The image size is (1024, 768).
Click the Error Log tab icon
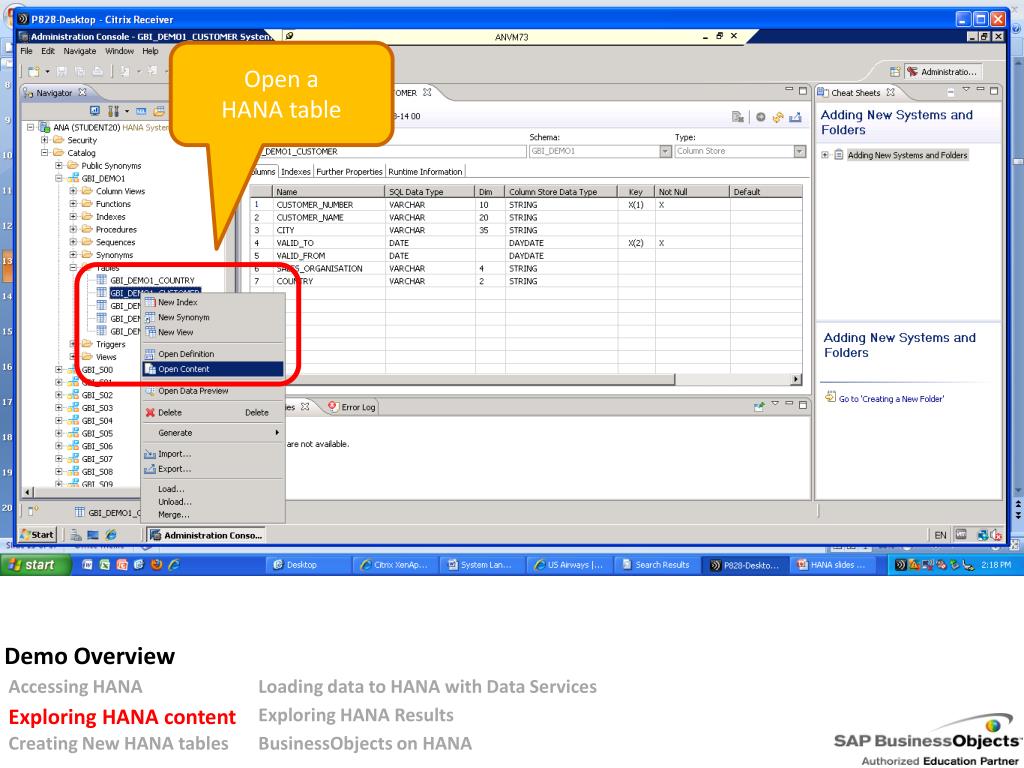pyautogui.click(x=333, y=407)
